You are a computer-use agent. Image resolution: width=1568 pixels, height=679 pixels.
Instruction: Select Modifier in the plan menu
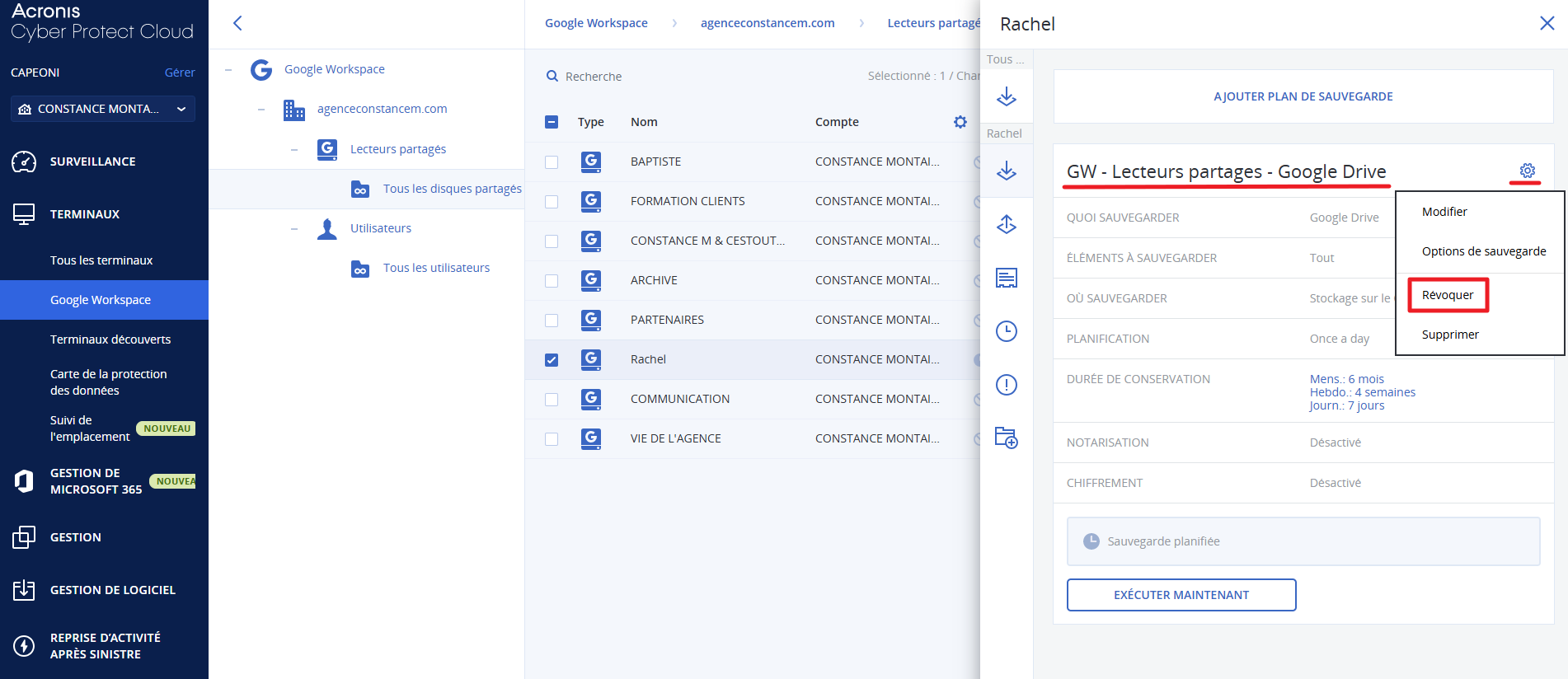(1444, 212)
